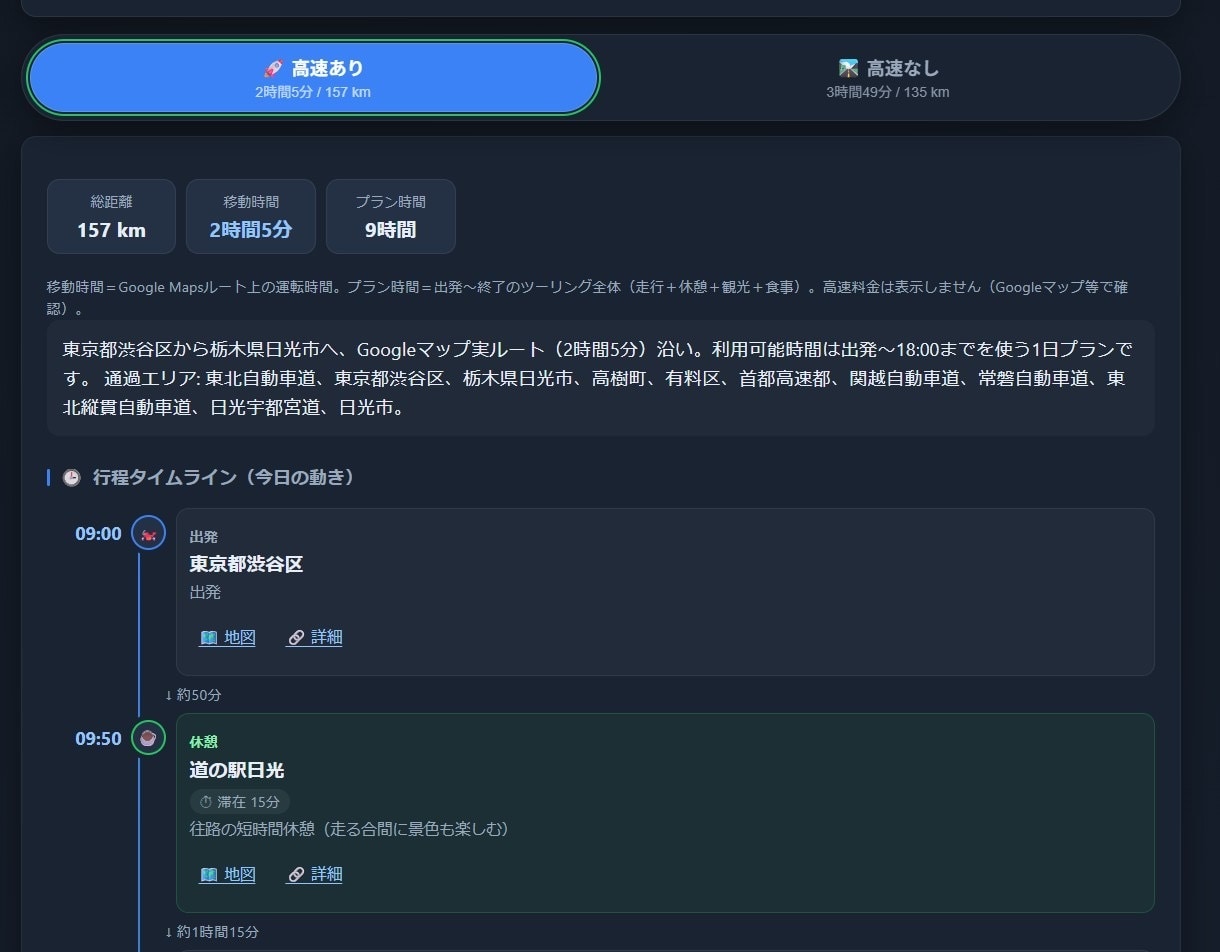Click the 道の駅日光 stop title
Viewport: 1220px width, 952px height.
tap(237, 770)
